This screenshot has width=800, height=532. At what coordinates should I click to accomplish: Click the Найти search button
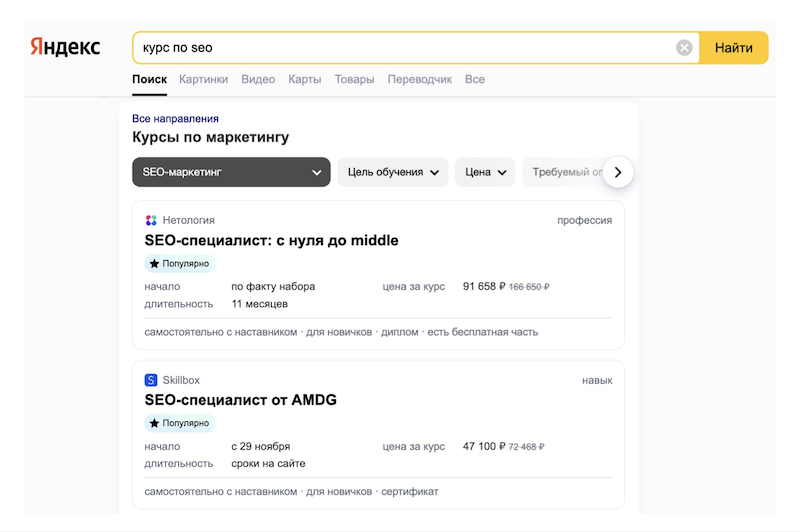click(734, 48)
